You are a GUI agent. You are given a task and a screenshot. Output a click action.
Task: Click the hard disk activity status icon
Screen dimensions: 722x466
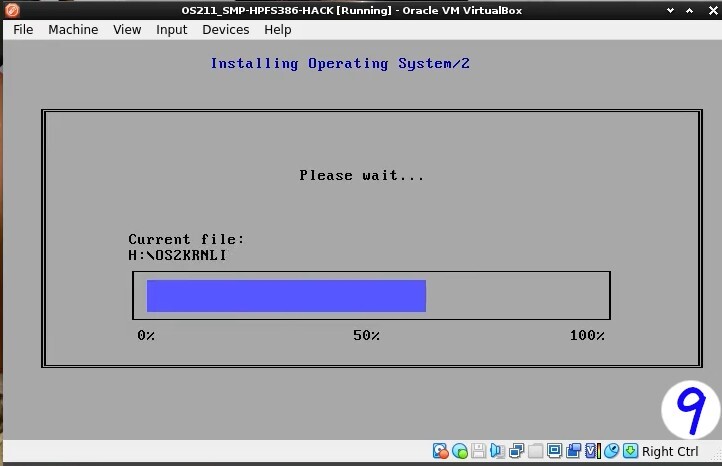441,451
